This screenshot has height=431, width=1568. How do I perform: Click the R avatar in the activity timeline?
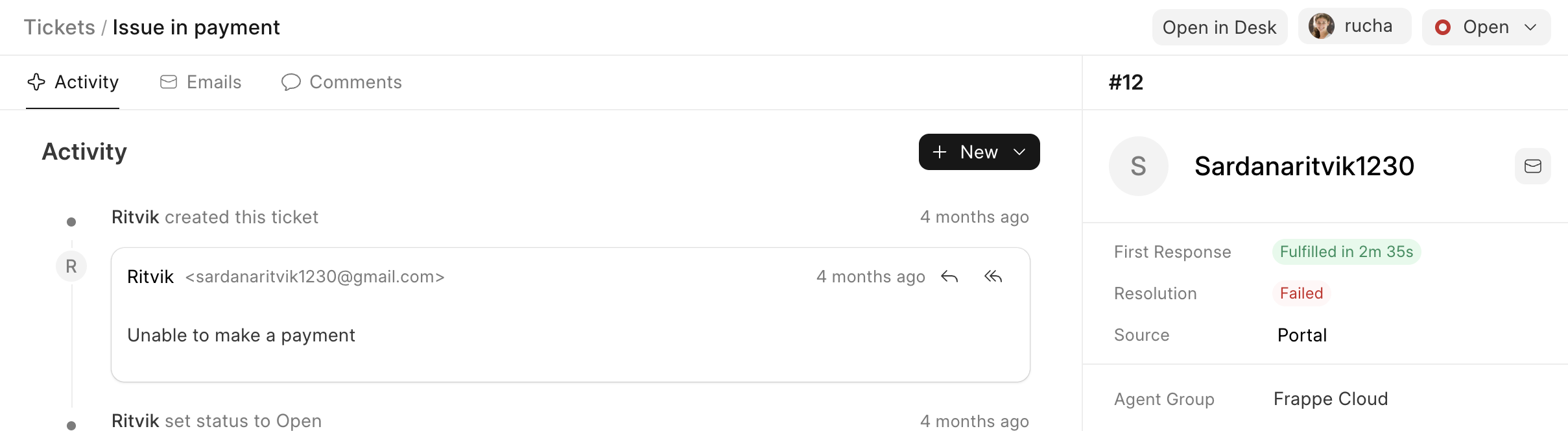[71, 266]
